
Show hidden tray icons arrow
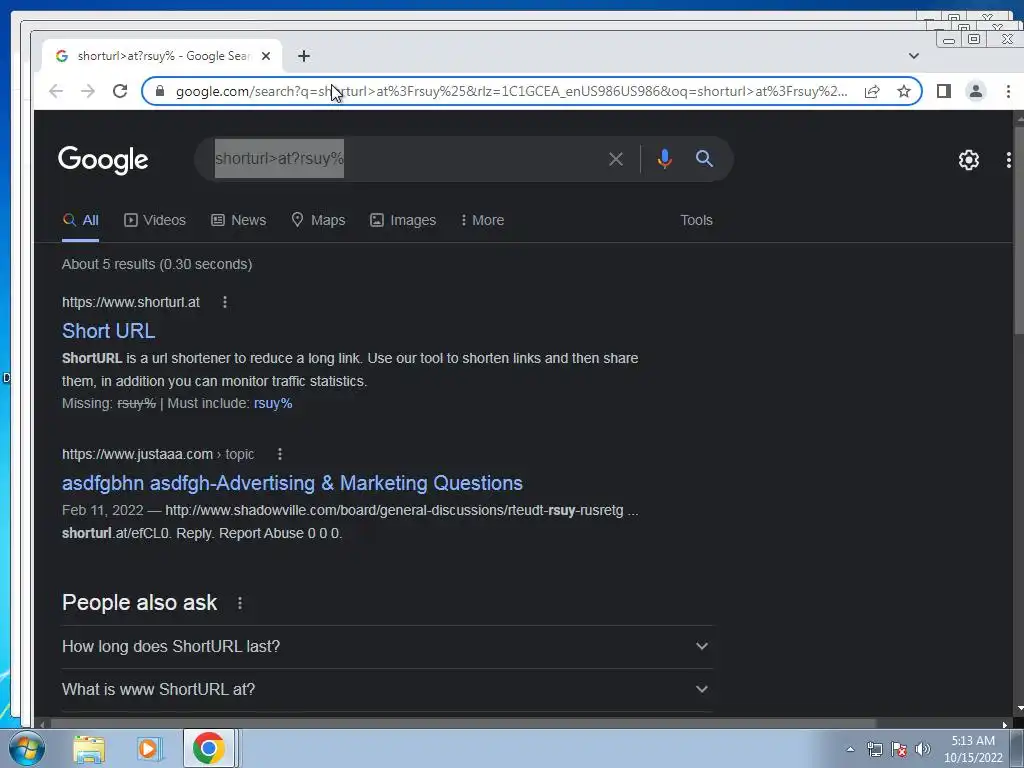tap(850, 749)
